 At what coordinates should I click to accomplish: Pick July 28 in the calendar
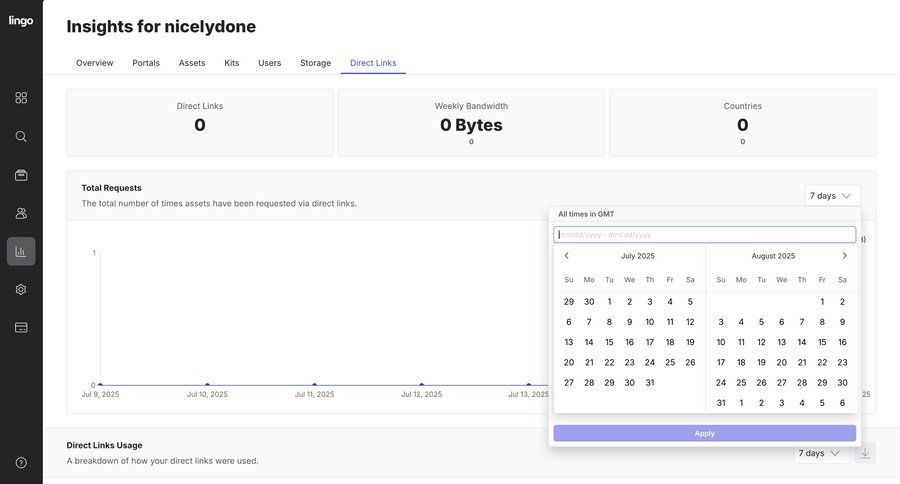pyautogui.click(x=589, y=382)
